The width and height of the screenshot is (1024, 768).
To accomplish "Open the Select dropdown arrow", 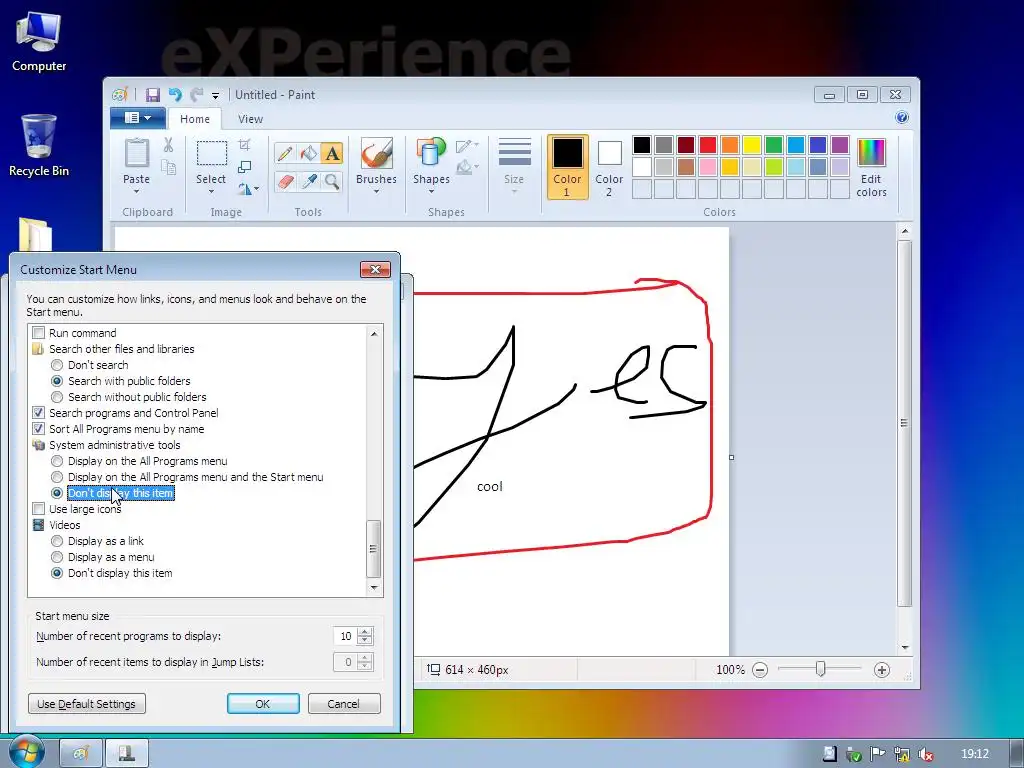I will [x=212, y=192].
